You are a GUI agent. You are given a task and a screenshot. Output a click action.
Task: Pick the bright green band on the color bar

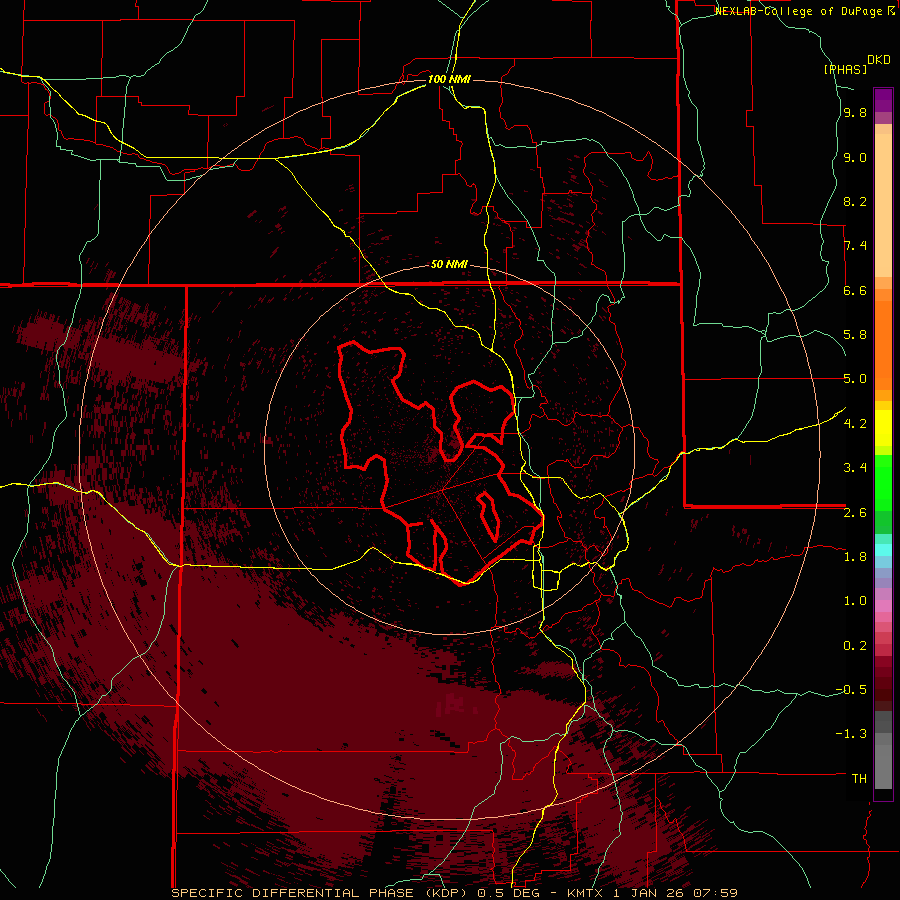[x=883, y=483]
